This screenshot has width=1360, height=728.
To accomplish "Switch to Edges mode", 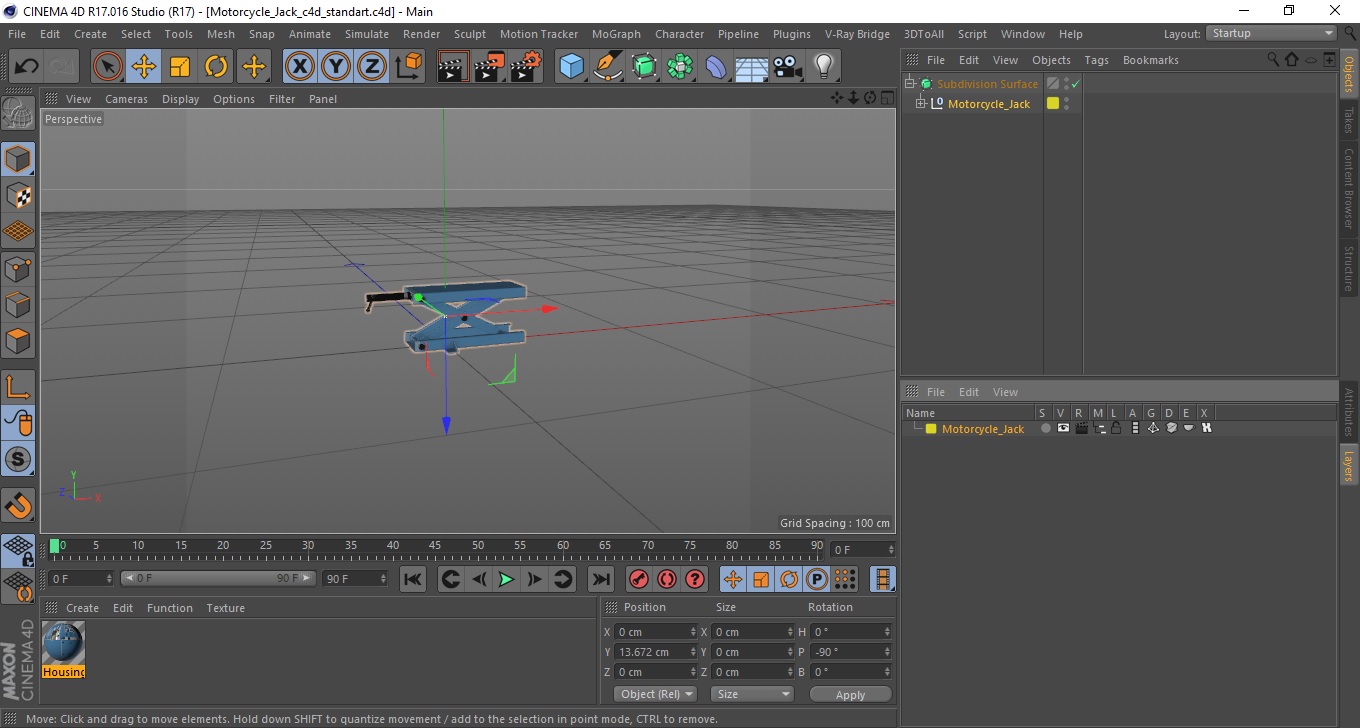I will [18, 304].
